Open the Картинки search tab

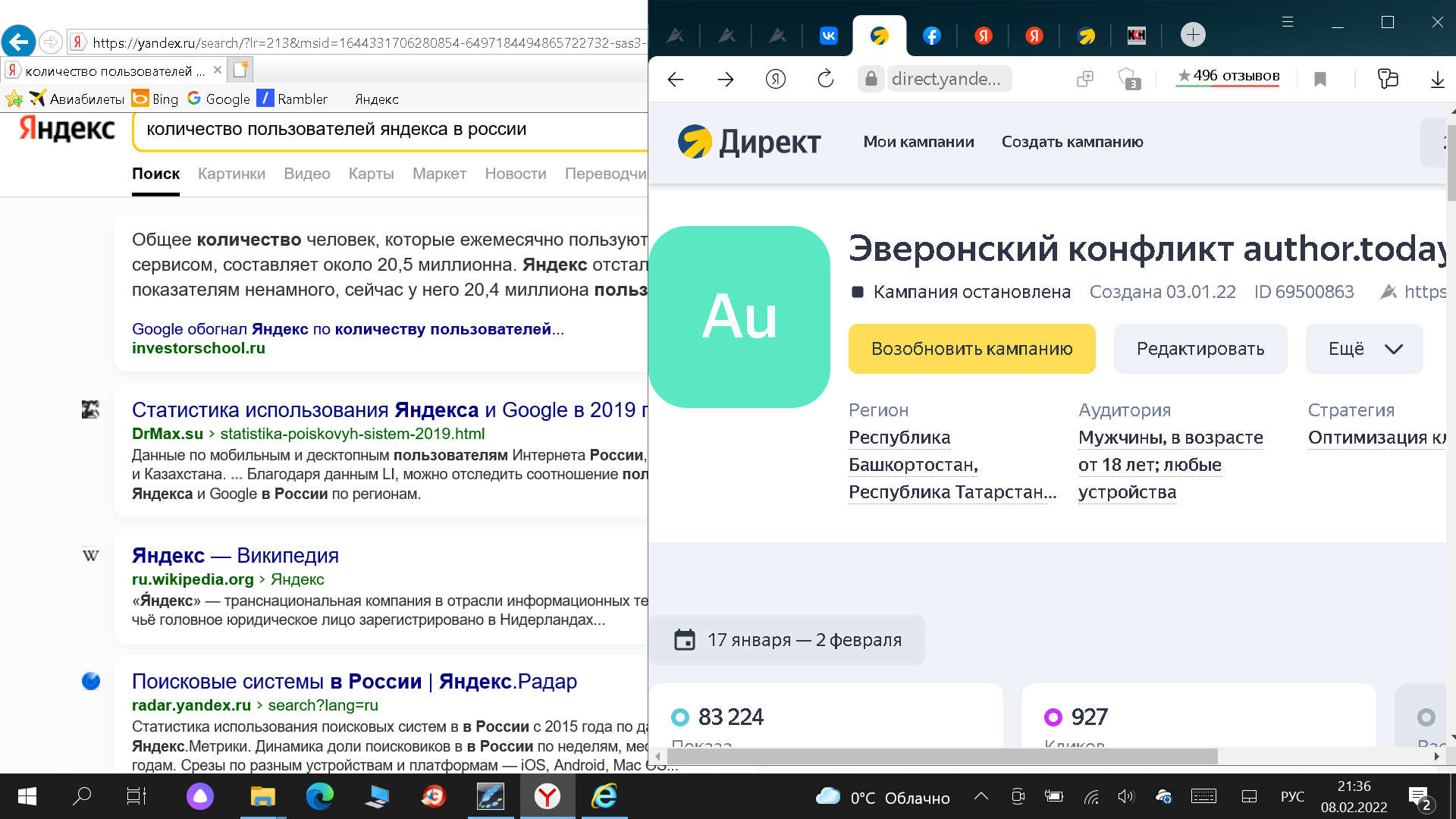[x=231, y=174]
